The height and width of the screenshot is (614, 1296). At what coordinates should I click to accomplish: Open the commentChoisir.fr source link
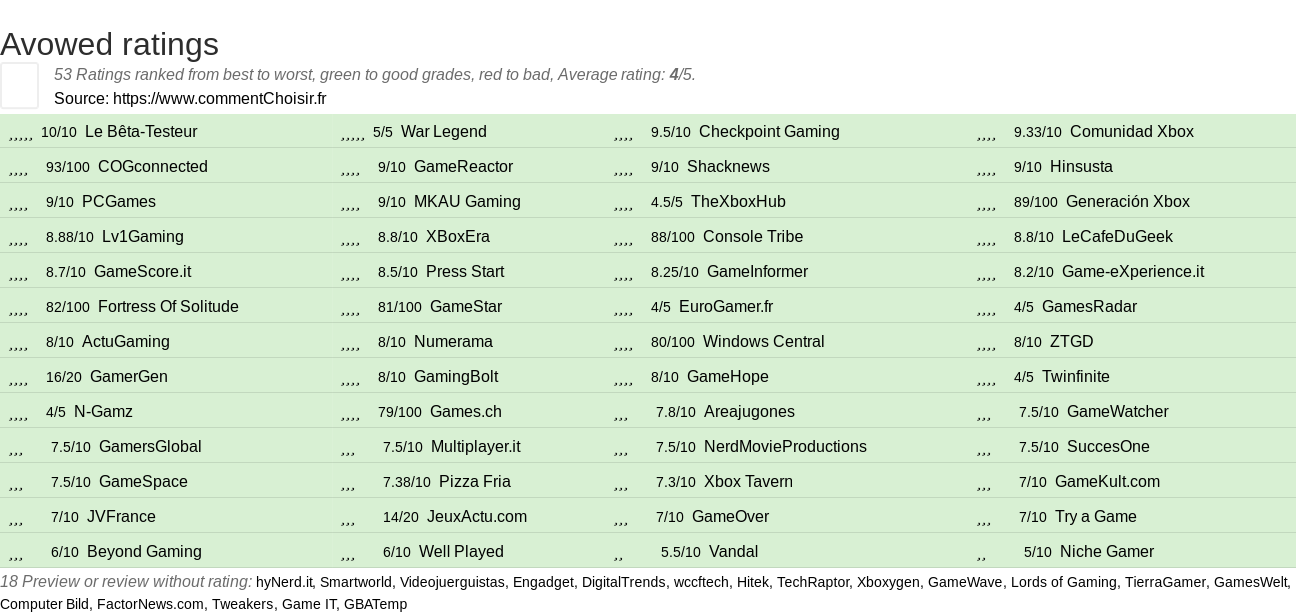[220, 98]
